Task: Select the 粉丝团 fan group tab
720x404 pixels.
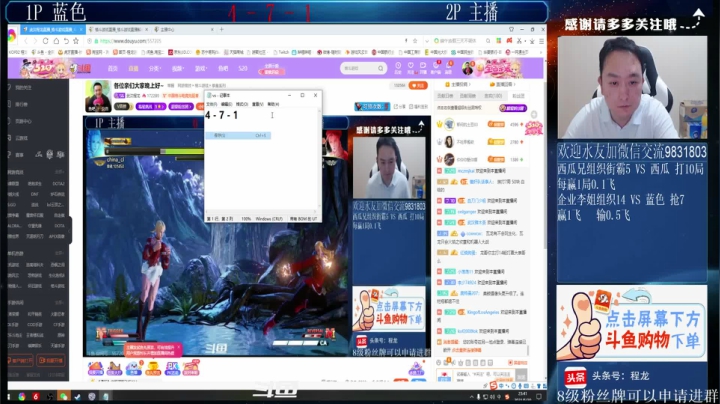Action: [x=518, y=96]
